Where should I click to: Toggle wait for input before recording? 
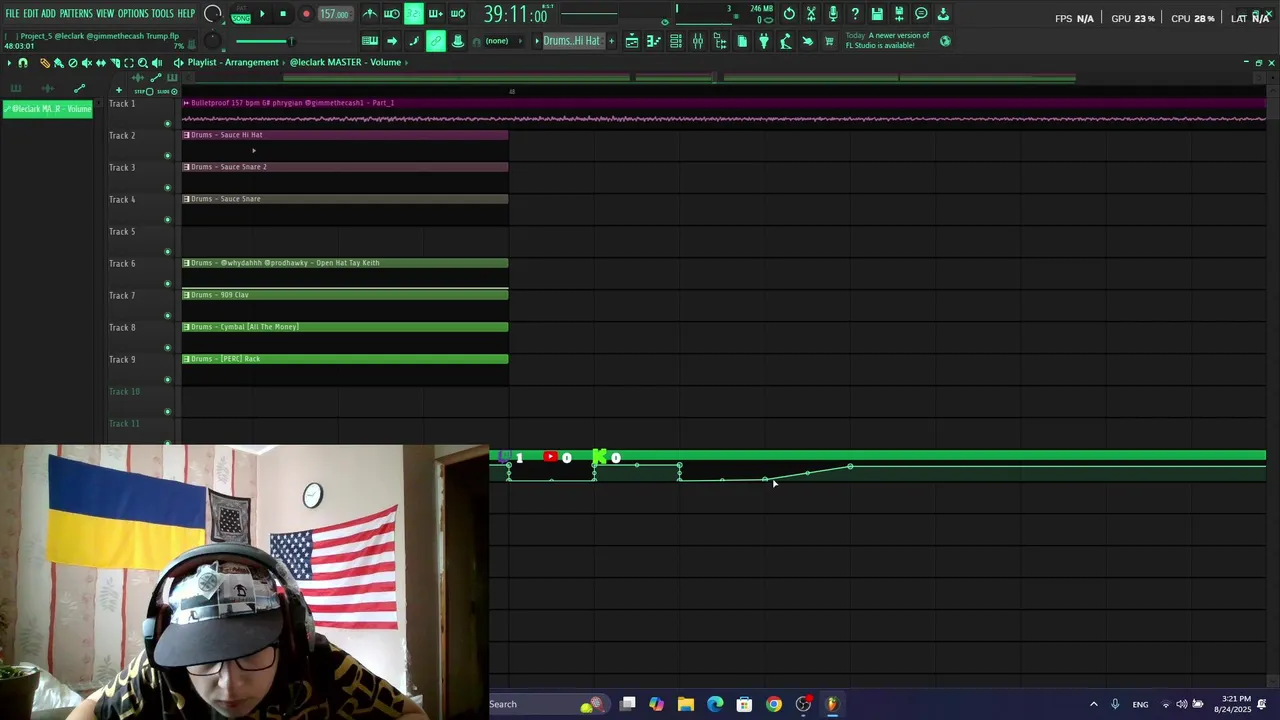coord(392,14)
